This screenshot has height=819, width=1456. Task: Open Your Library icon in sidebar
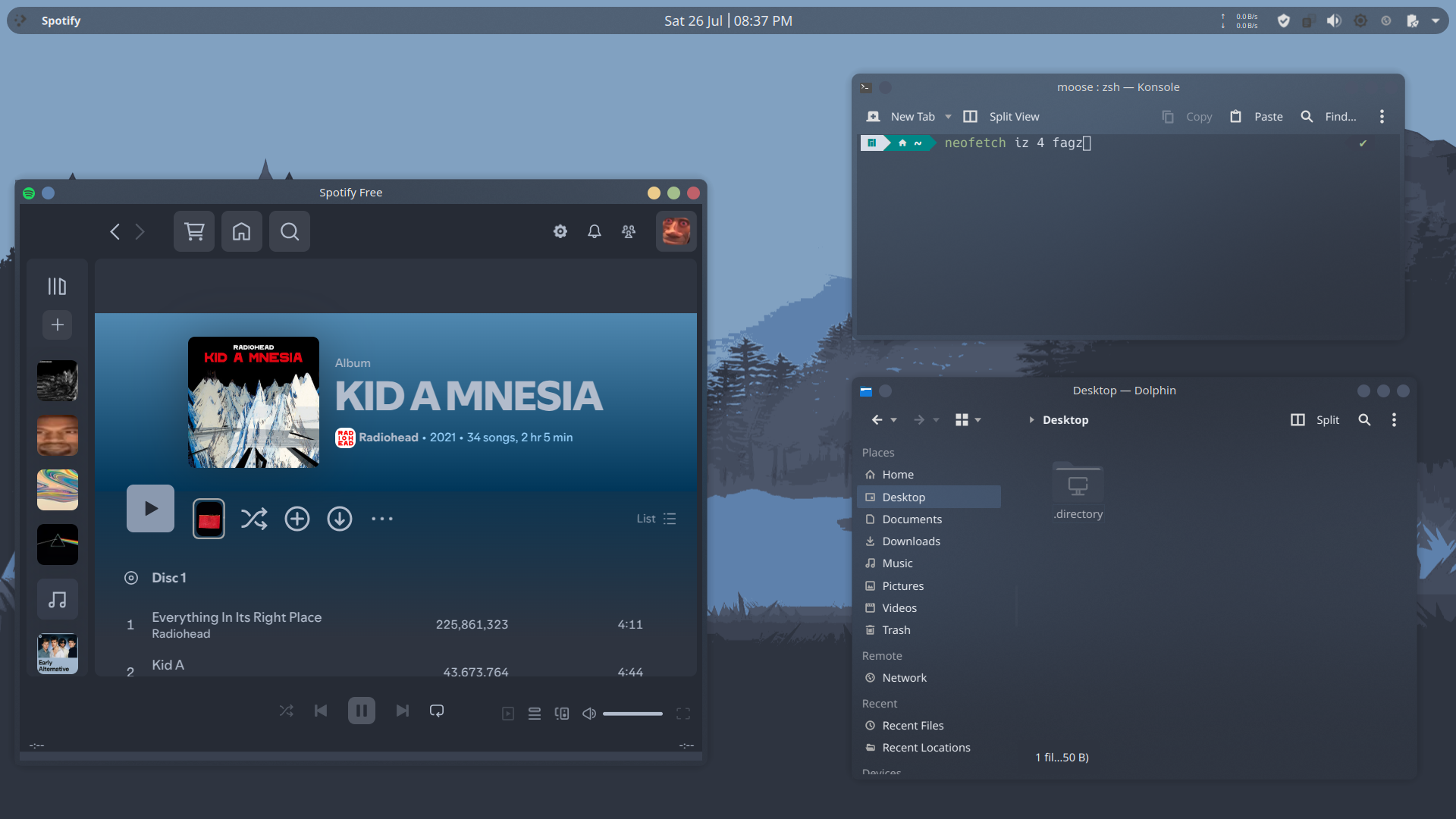click(x=58, y=286)
